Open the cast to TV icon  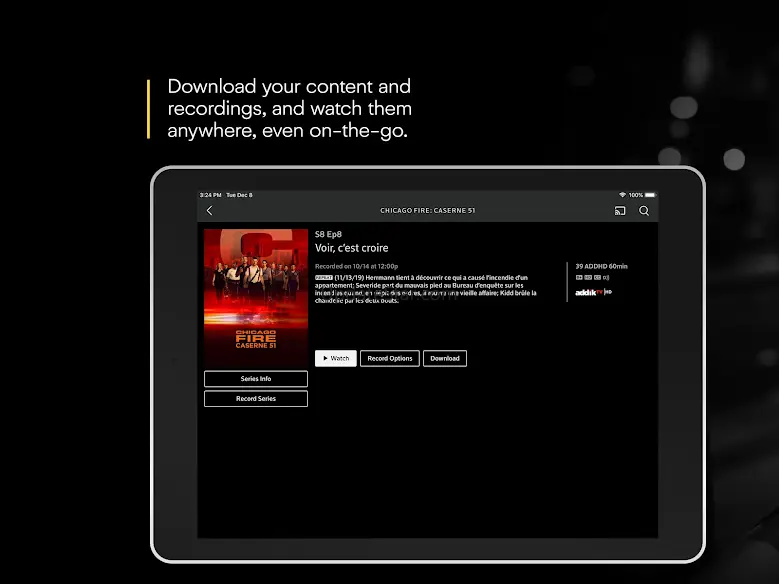tap(620, 211)
